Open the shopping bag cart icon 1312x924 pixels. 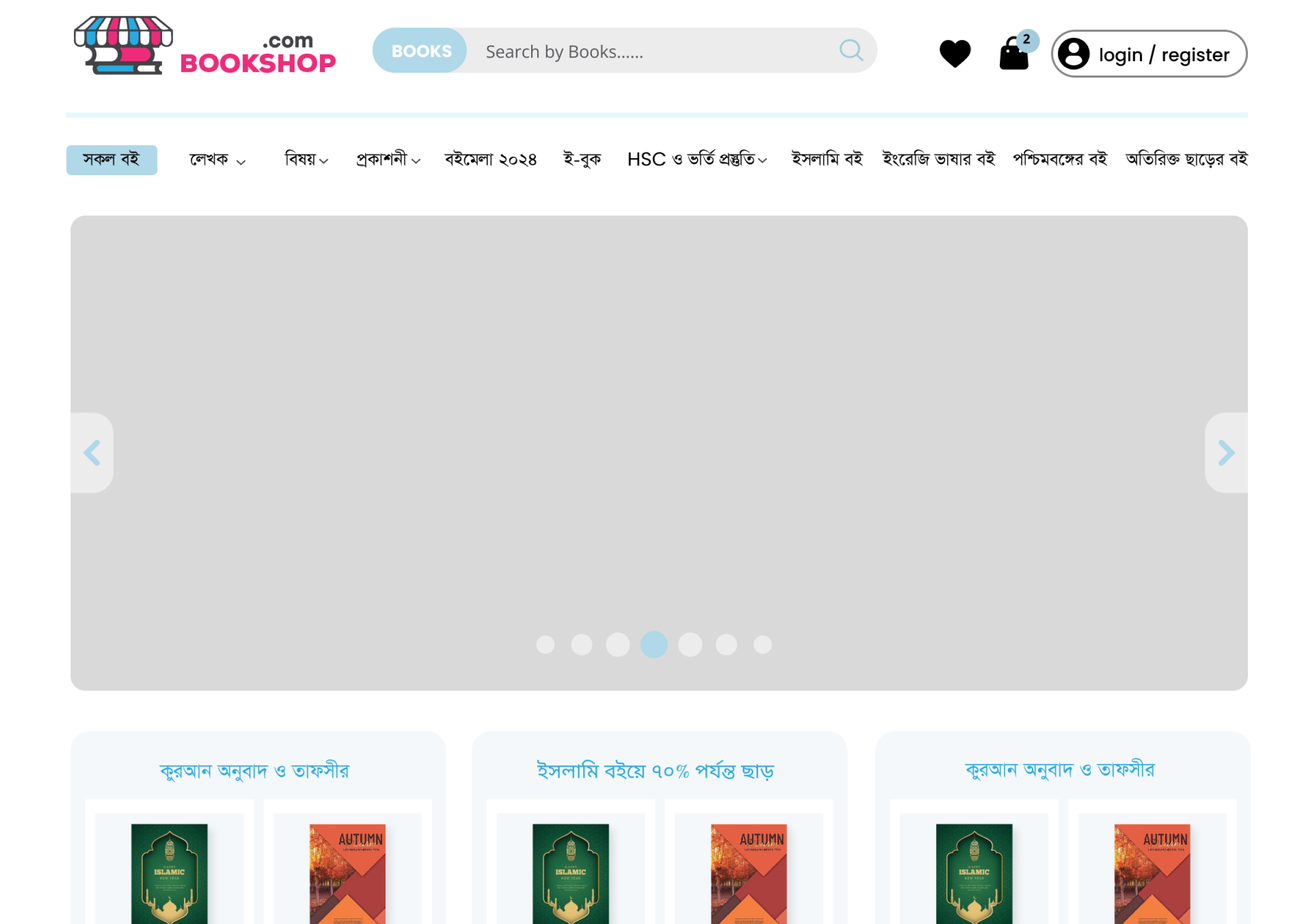1014,55
